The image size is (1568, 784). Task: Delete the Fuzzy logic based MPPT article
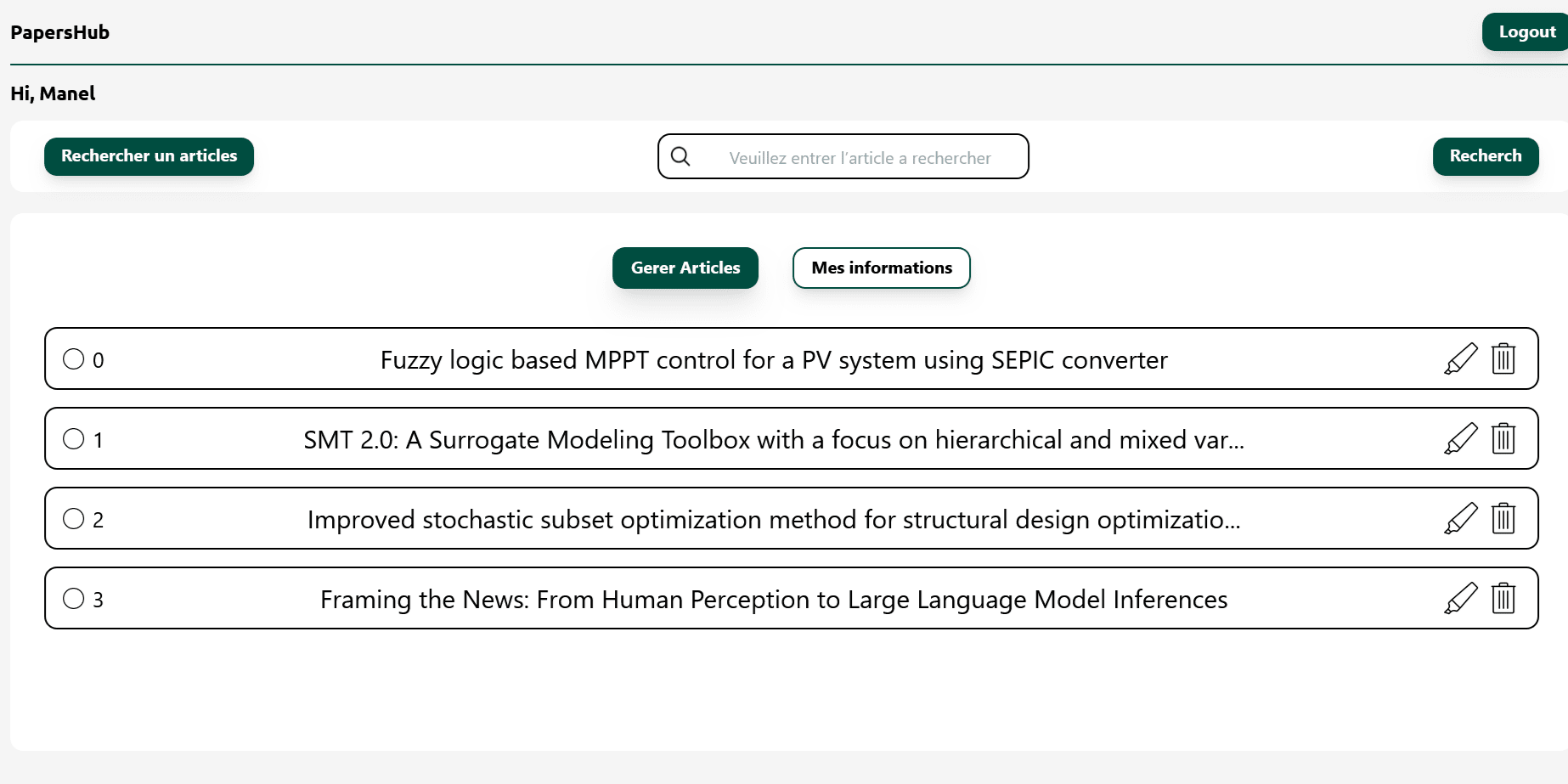(x=1503, y=358)
